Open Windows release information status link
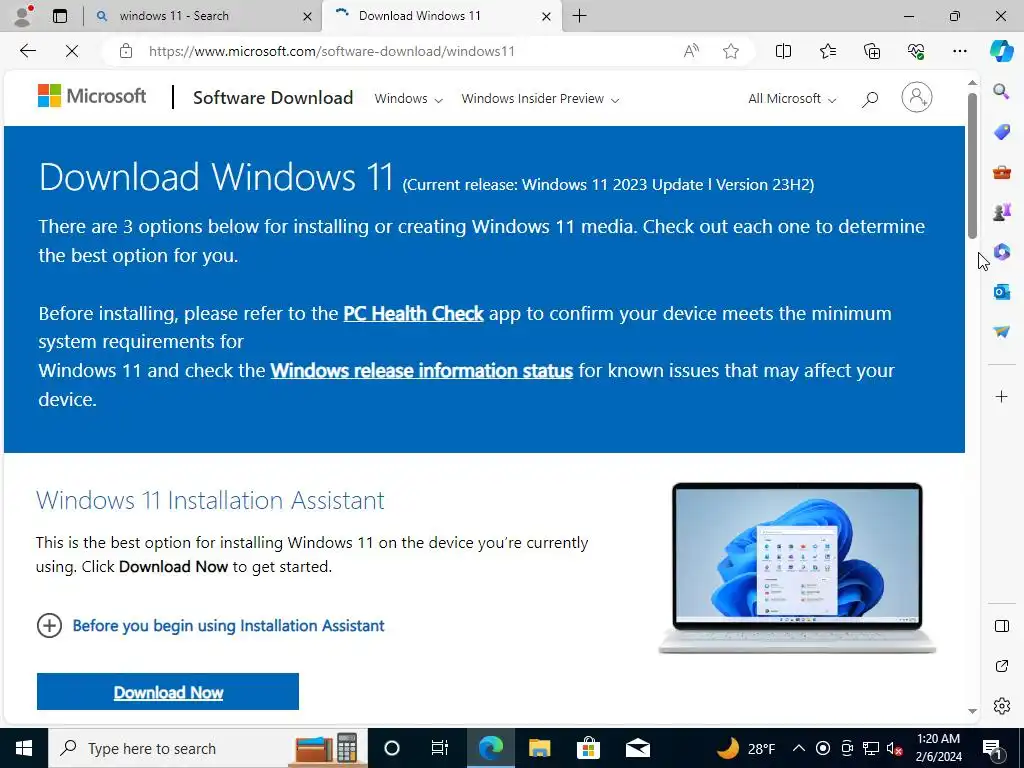The height and width of the screenshot is (768, 1024). point(421,370)
